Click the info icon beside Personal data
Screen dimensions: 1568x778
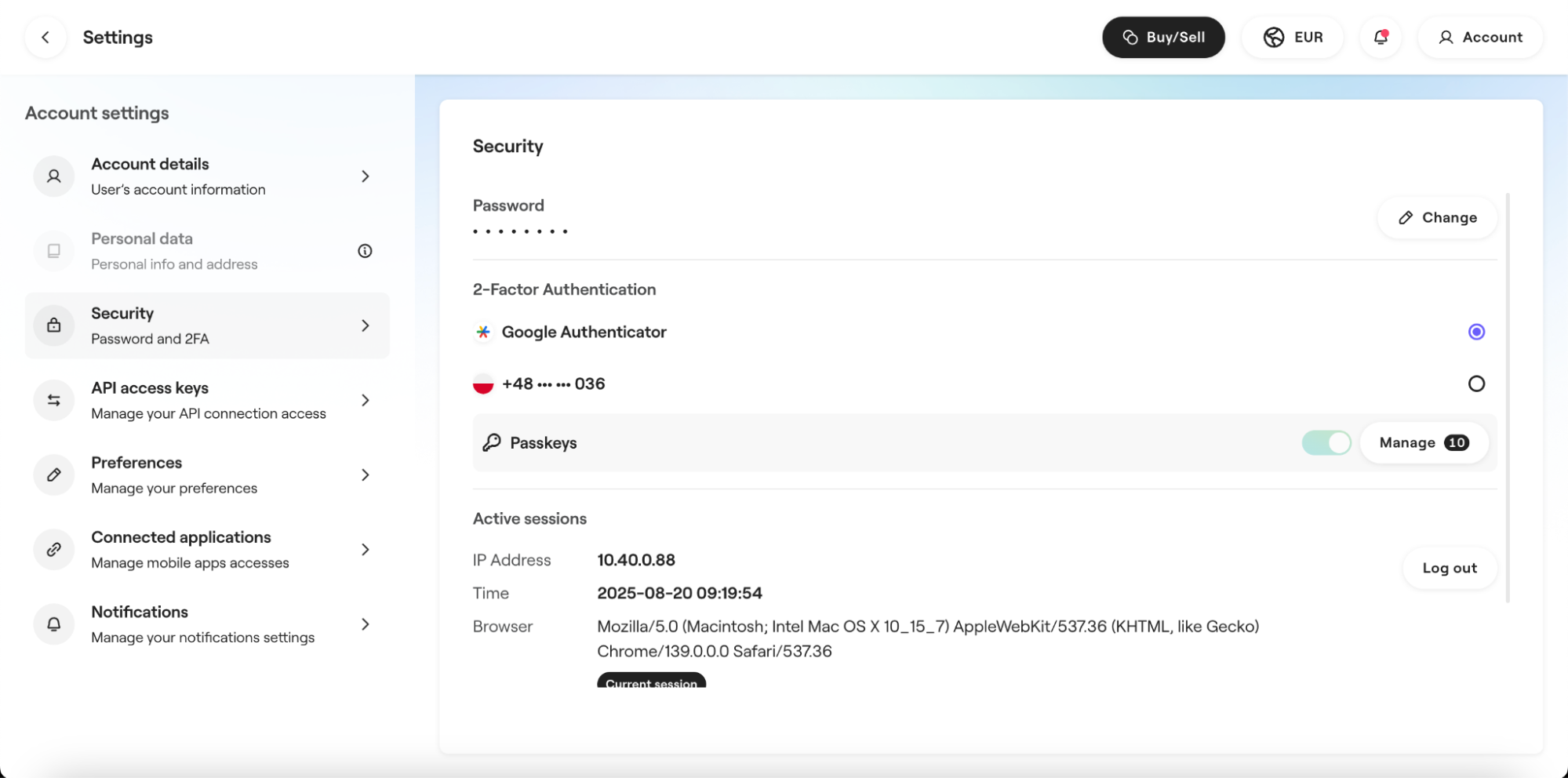[365, 251]
